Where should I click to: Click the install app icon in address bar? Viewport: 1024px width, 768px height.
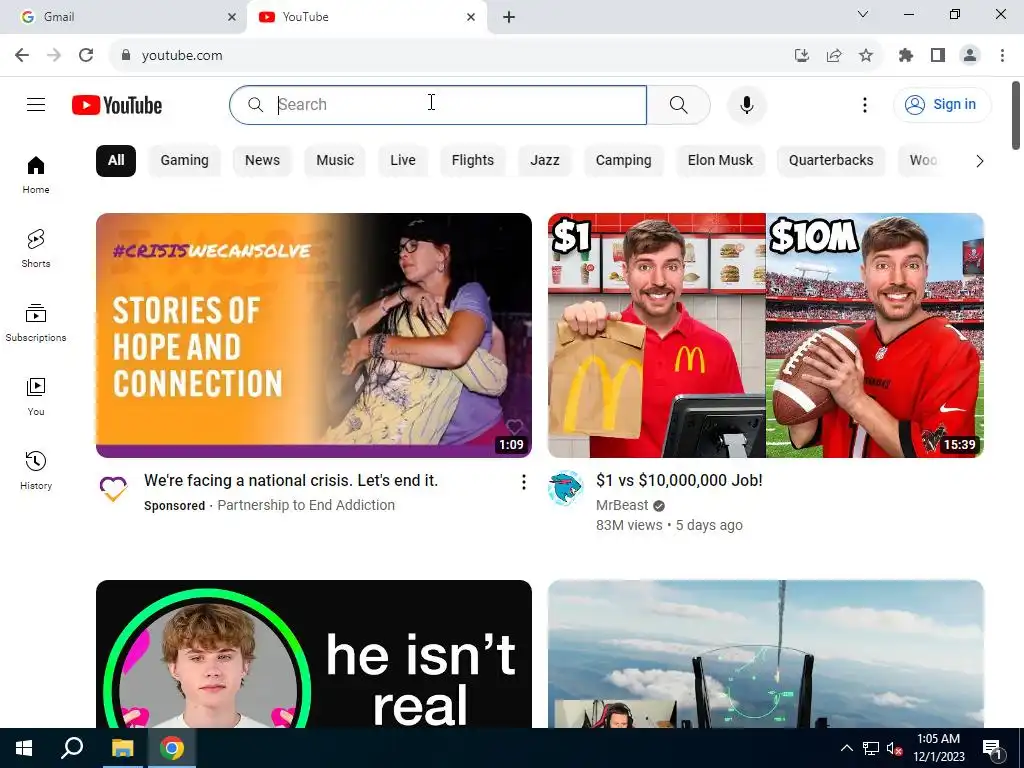click(x=802, y=55)
